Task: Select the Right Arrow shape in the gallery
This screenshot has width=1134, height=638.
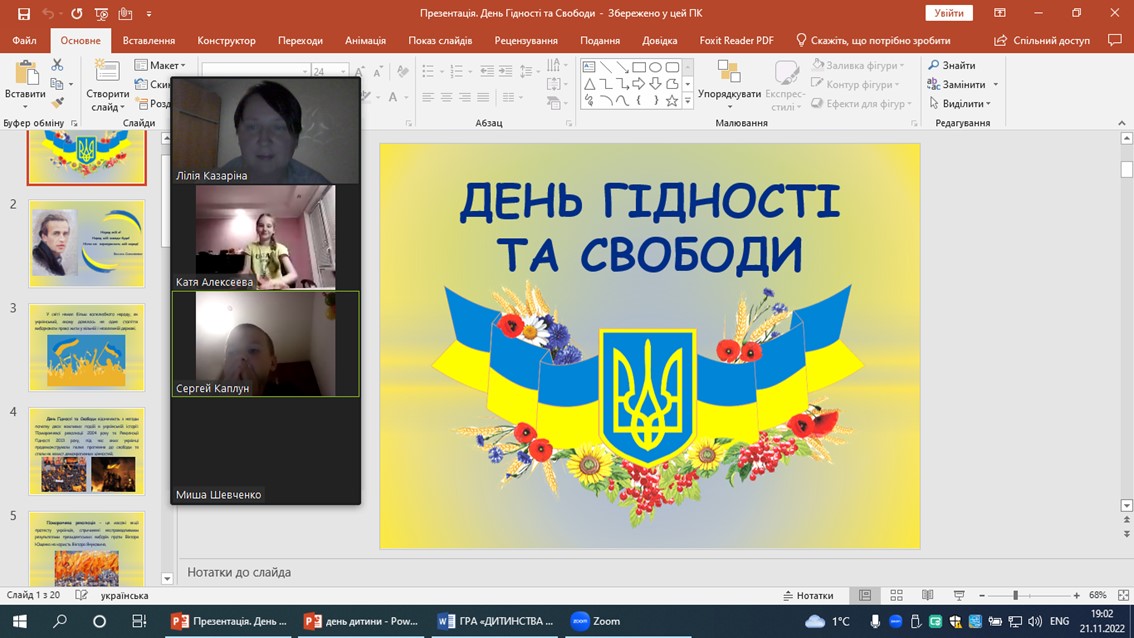Action: pos(639,84)
